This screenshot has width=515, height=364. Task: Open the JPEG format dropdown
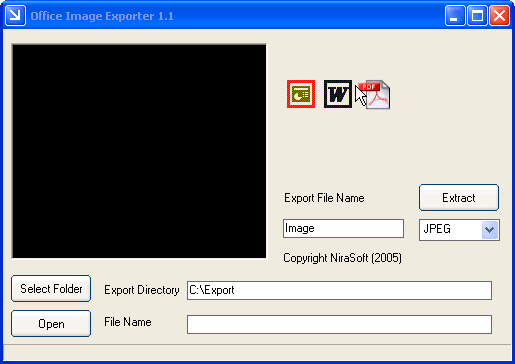coord(489,230)
